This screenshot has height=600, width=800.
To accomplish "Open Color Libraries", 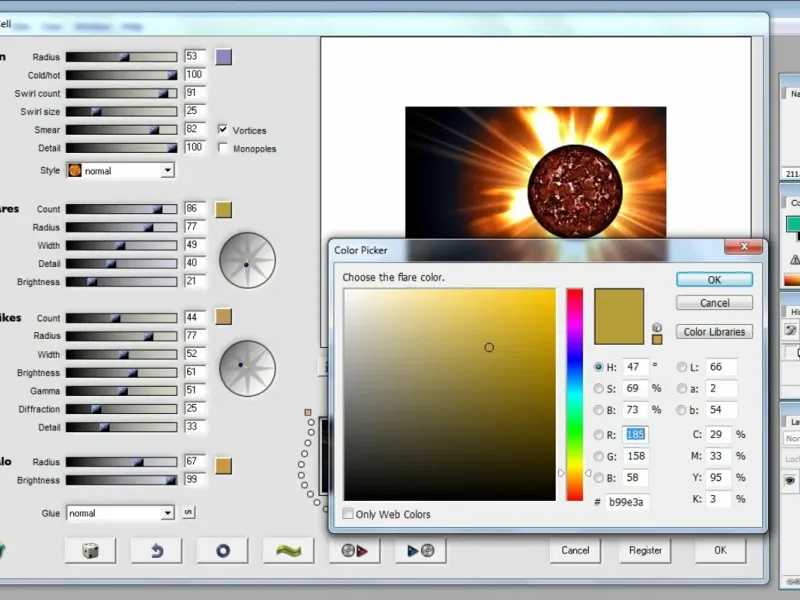I will click(x=714, y=332).
